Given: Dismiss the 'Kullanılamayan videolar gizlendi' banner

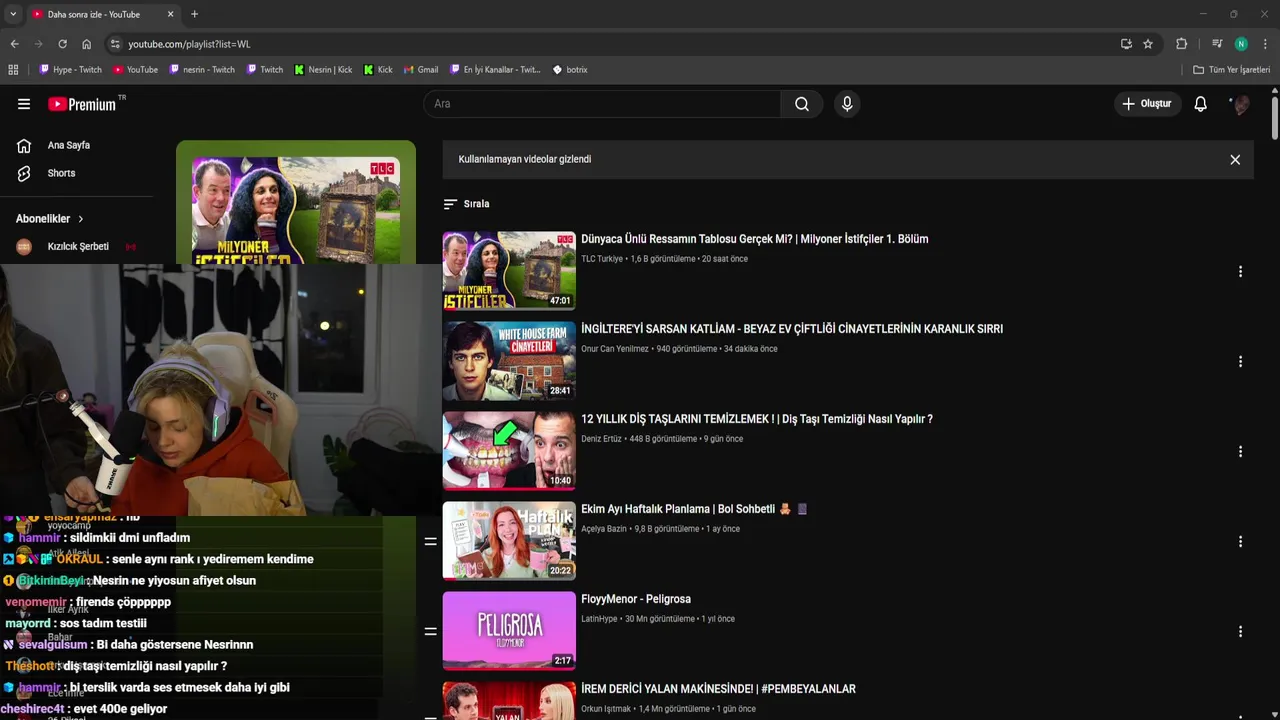Looking at the screenshot, I should pyautogui.click(x=1235, y=160).
